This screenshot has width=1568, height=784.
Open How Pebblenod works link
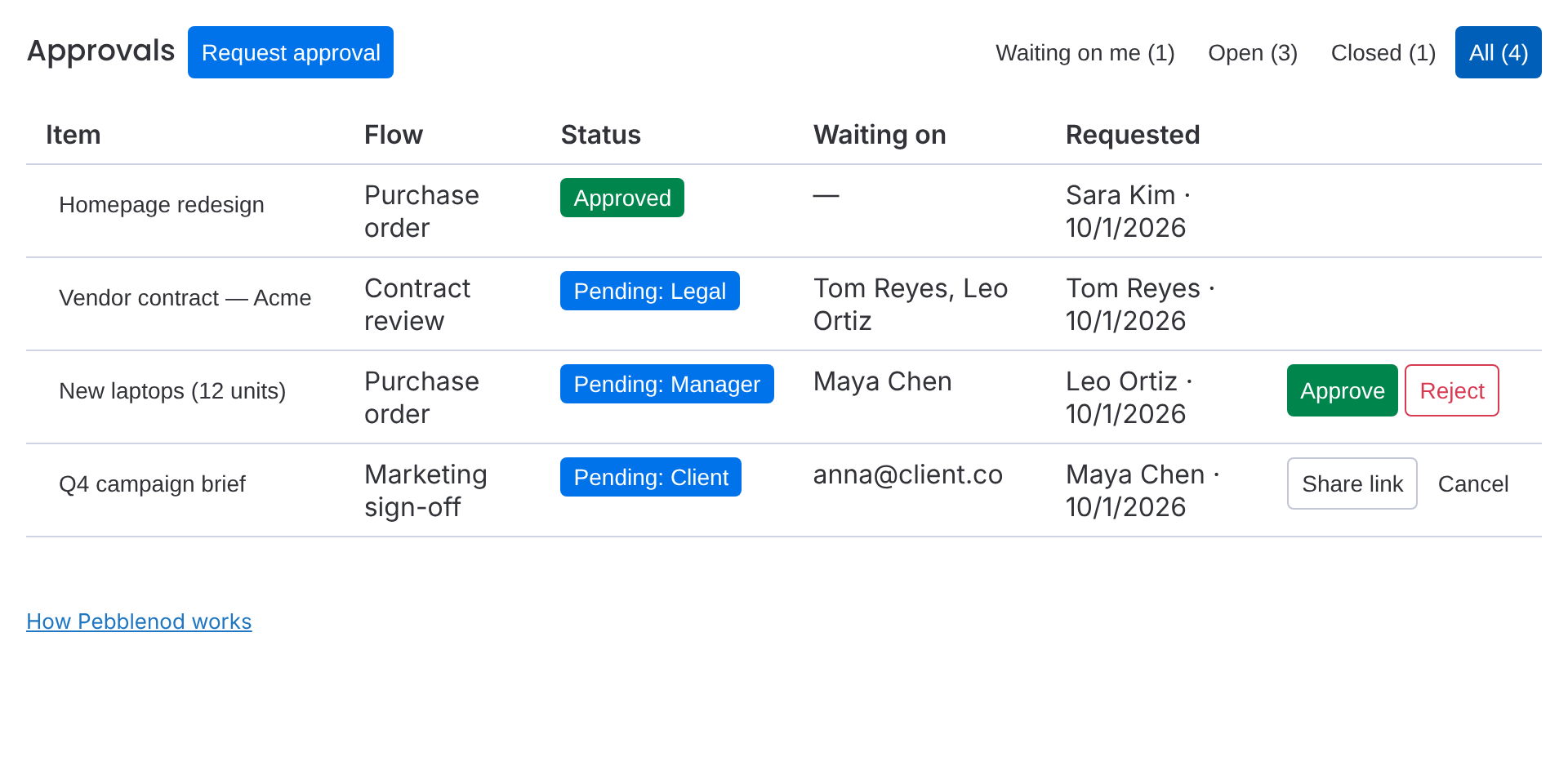pos(139,621)
